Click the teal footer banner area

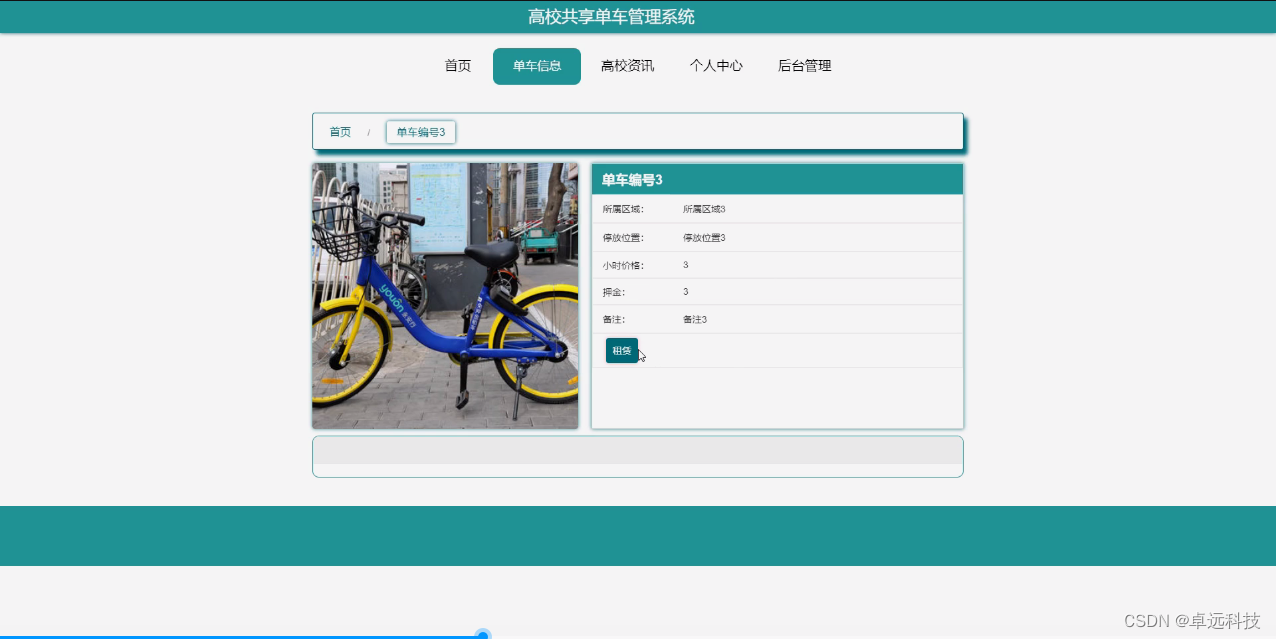637,535
